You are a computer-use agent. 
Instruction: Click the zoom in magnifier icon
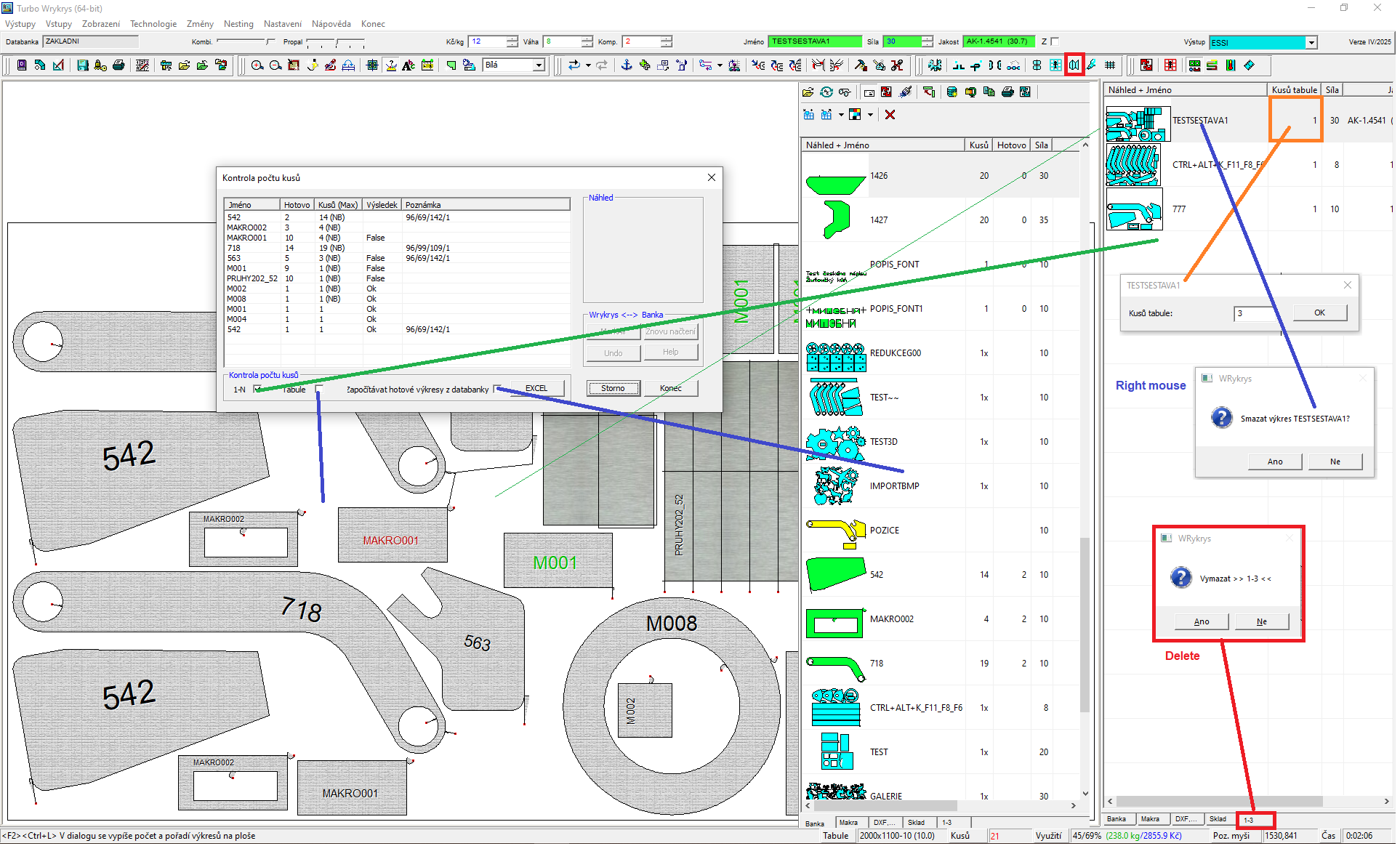tap(257, 66)
